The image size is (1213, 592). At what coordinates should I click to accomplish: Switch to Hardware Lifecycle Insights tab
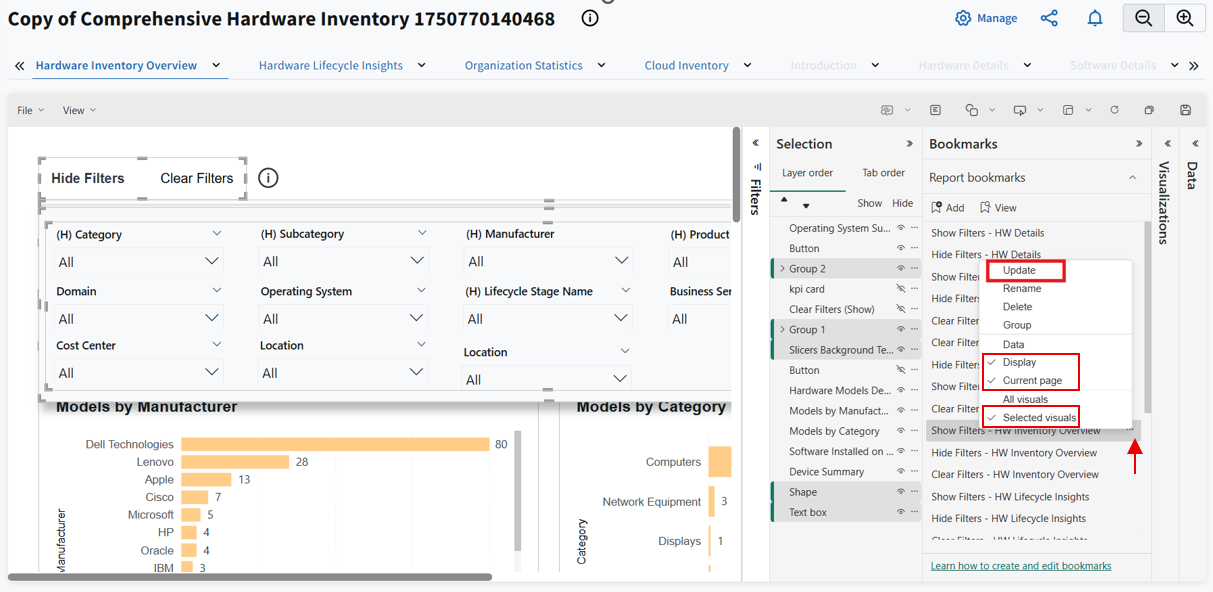coord(330,66)
